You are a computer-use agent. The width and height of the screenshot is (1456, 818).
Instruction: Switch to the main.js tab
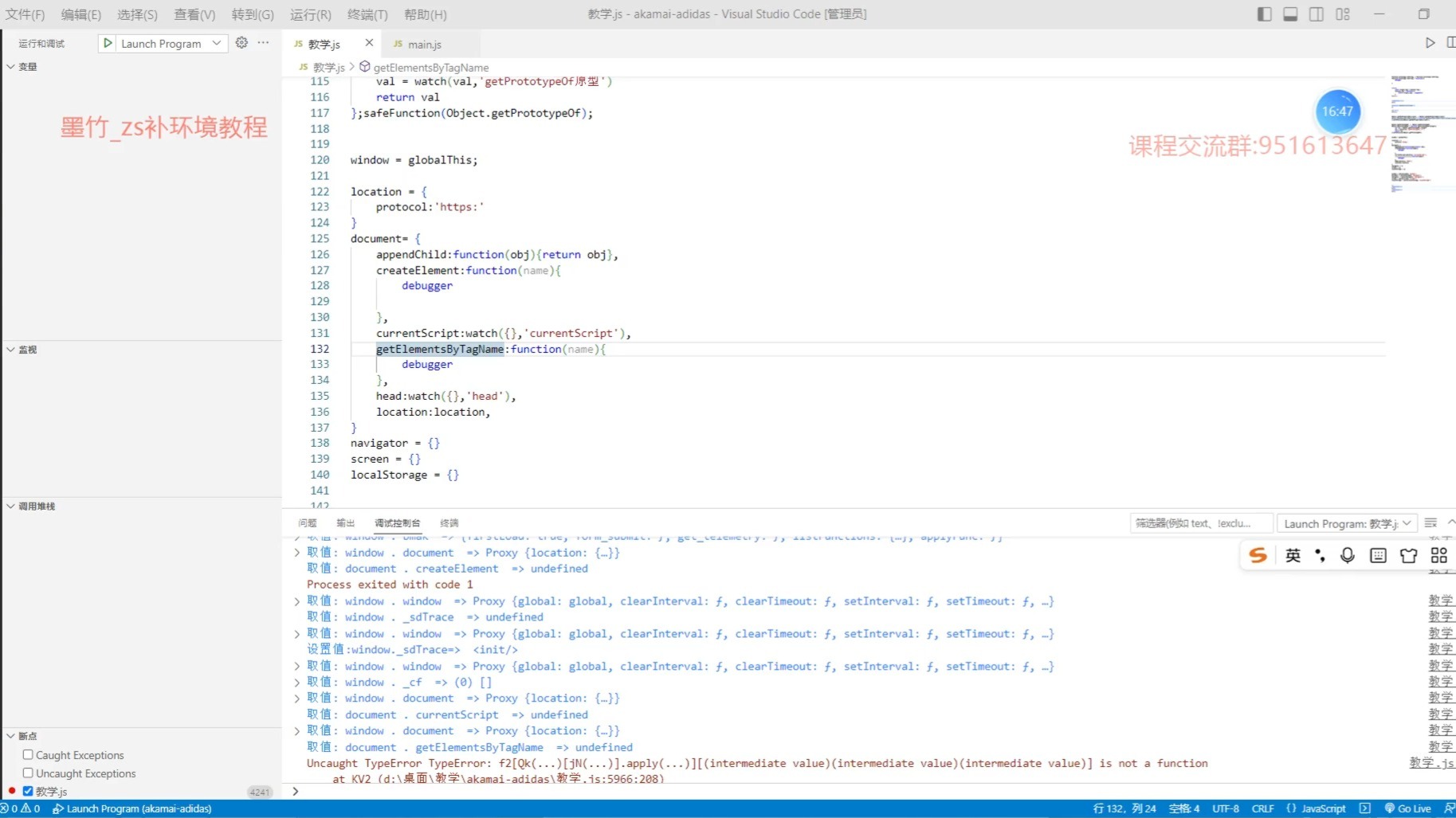click(x=424, y=45)
